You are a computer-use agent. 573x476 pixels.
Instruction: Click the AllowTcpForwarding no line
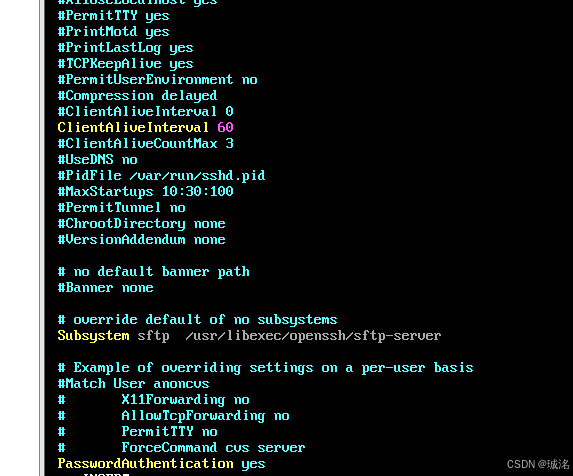(x=205, y=416)
